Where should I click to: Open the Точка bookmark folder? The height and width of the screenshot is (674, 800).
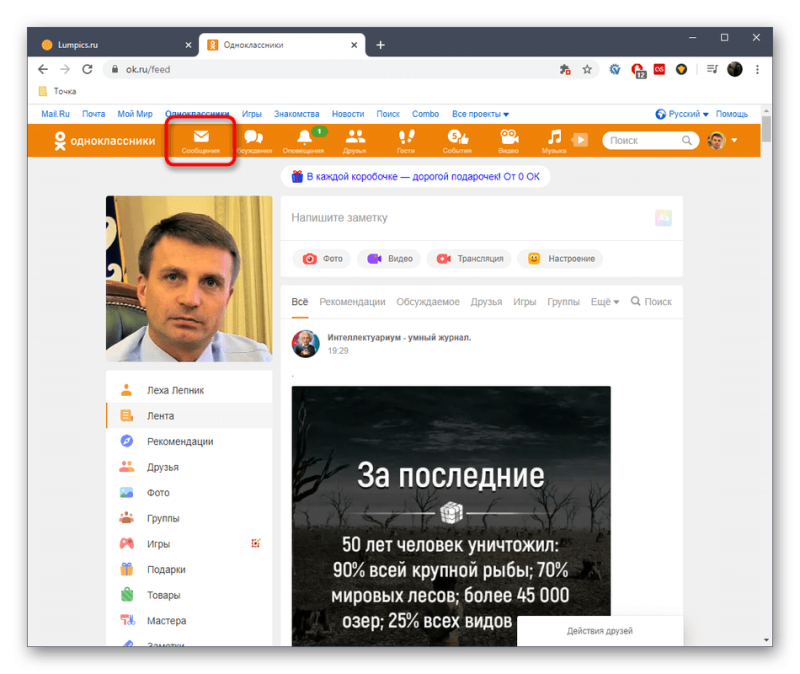57,91
